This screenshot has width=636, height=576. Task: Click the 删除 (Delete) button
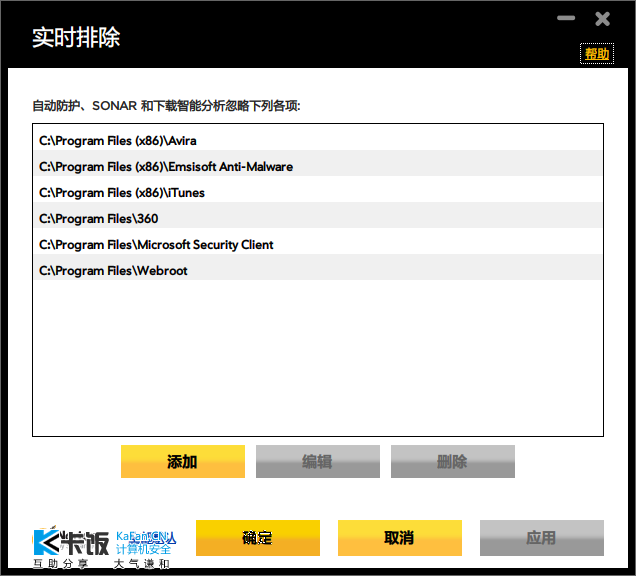point(453,461)
